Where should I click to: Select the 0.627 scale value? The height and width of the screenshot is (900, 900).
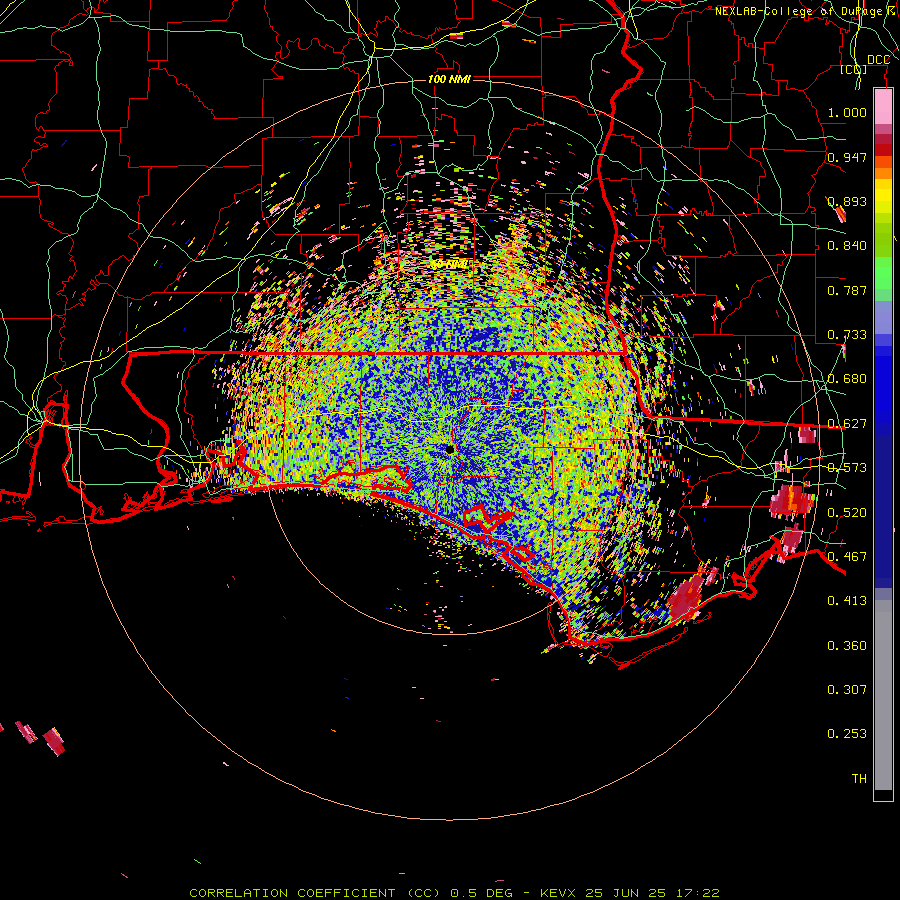(847, 424)
